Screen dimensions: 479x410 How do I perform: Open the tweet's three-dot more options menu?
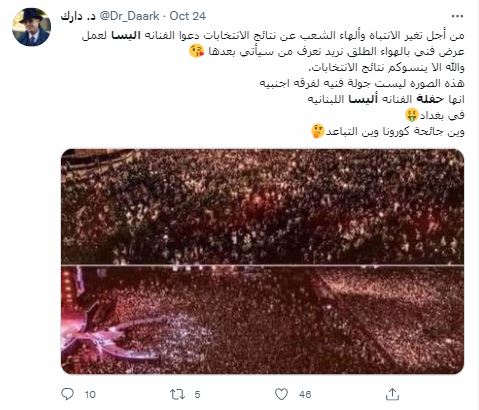(457, 16)
